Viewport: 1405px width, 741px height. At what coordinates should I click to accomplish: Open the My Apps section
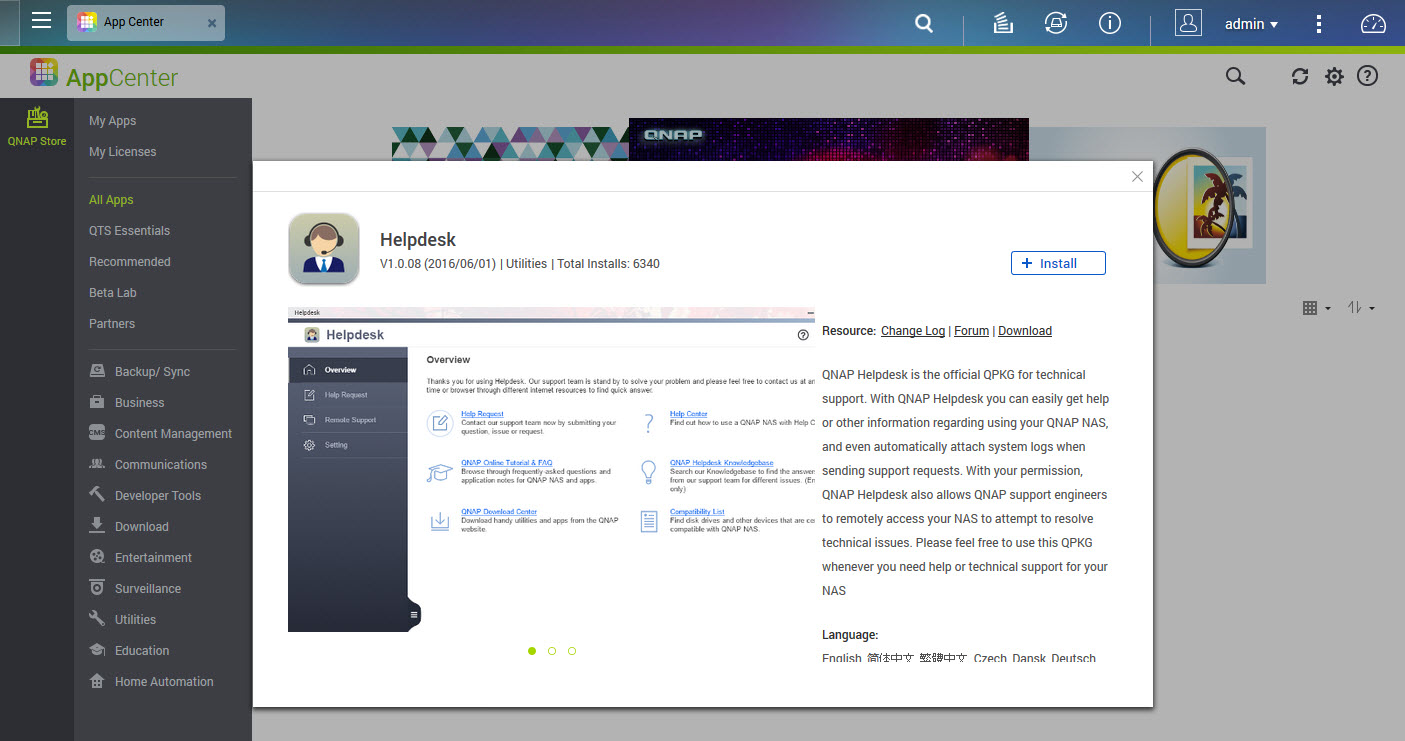coord(112,121)
